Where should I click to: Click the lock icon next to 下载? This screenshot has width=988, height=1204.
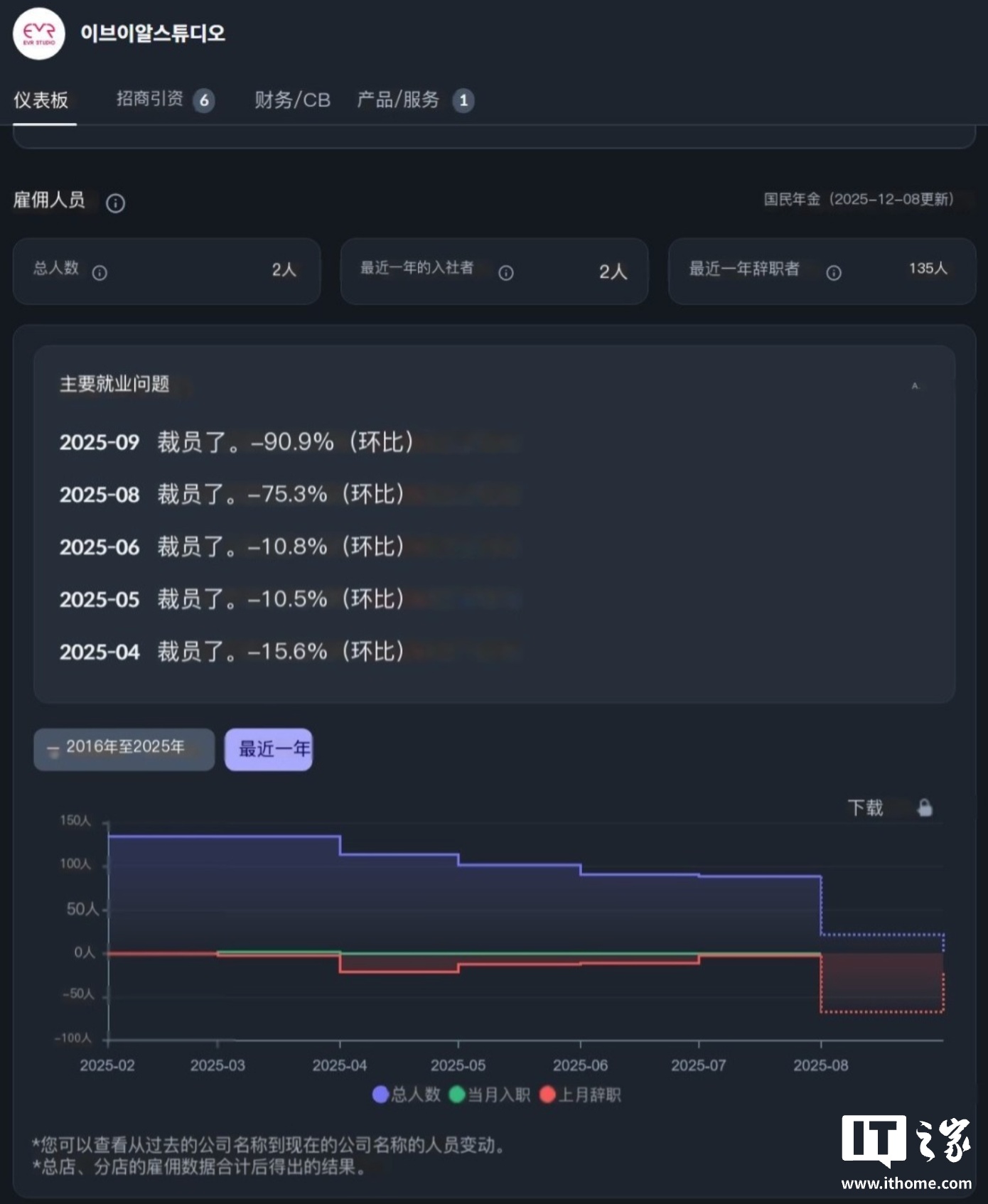click(924, 807)
